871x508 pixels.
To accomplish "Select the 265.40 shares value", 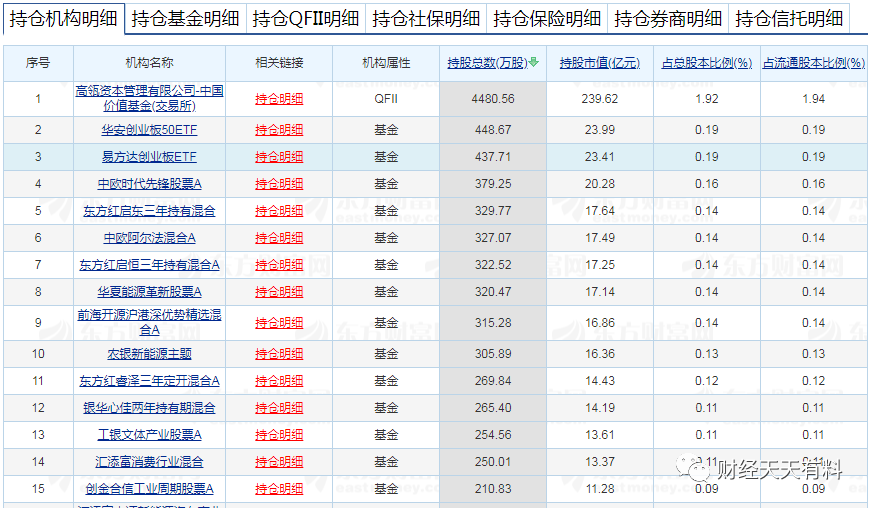I will click(493, 408).
